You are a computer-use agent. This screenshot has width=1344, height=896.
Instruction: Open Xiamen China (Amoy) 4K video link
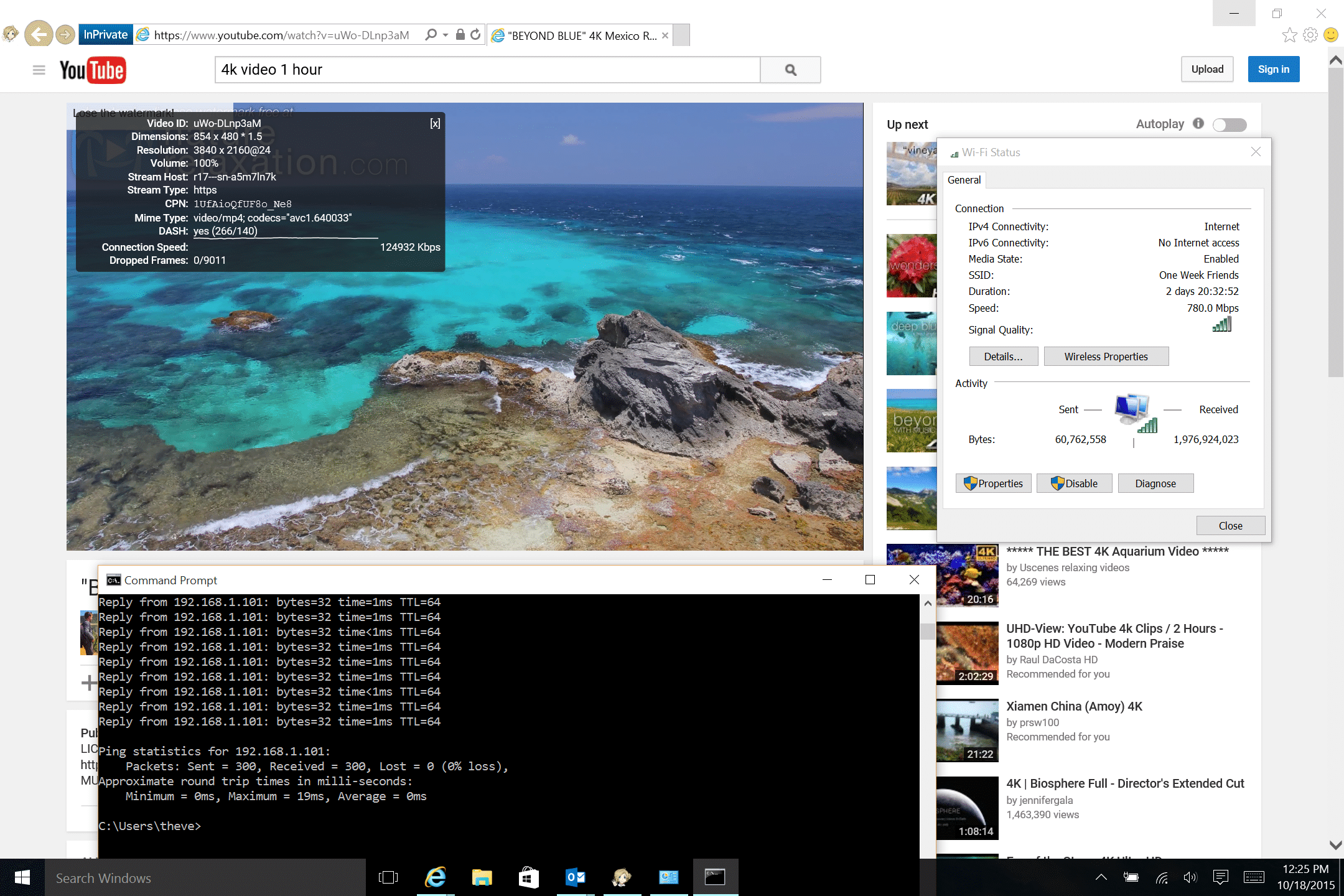1074,706
